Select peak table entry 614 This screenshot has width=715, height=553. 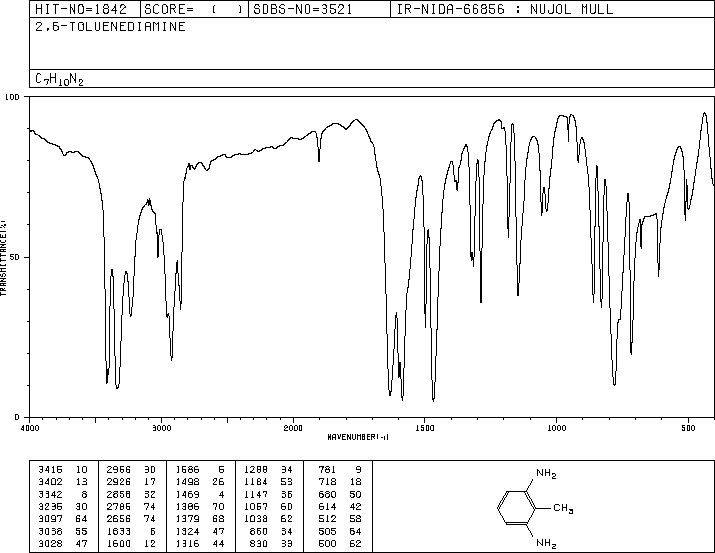click(x=340, y=506)
